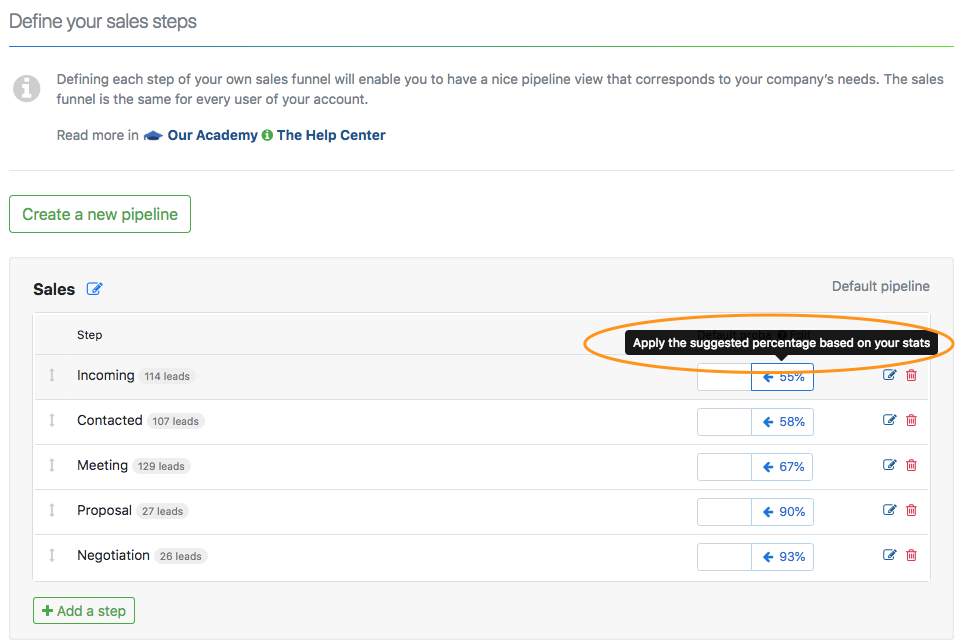This screenshot has height=642, width=963.
Task: Click edit icon for Incoming step
Action: click(x=890, y=375)
